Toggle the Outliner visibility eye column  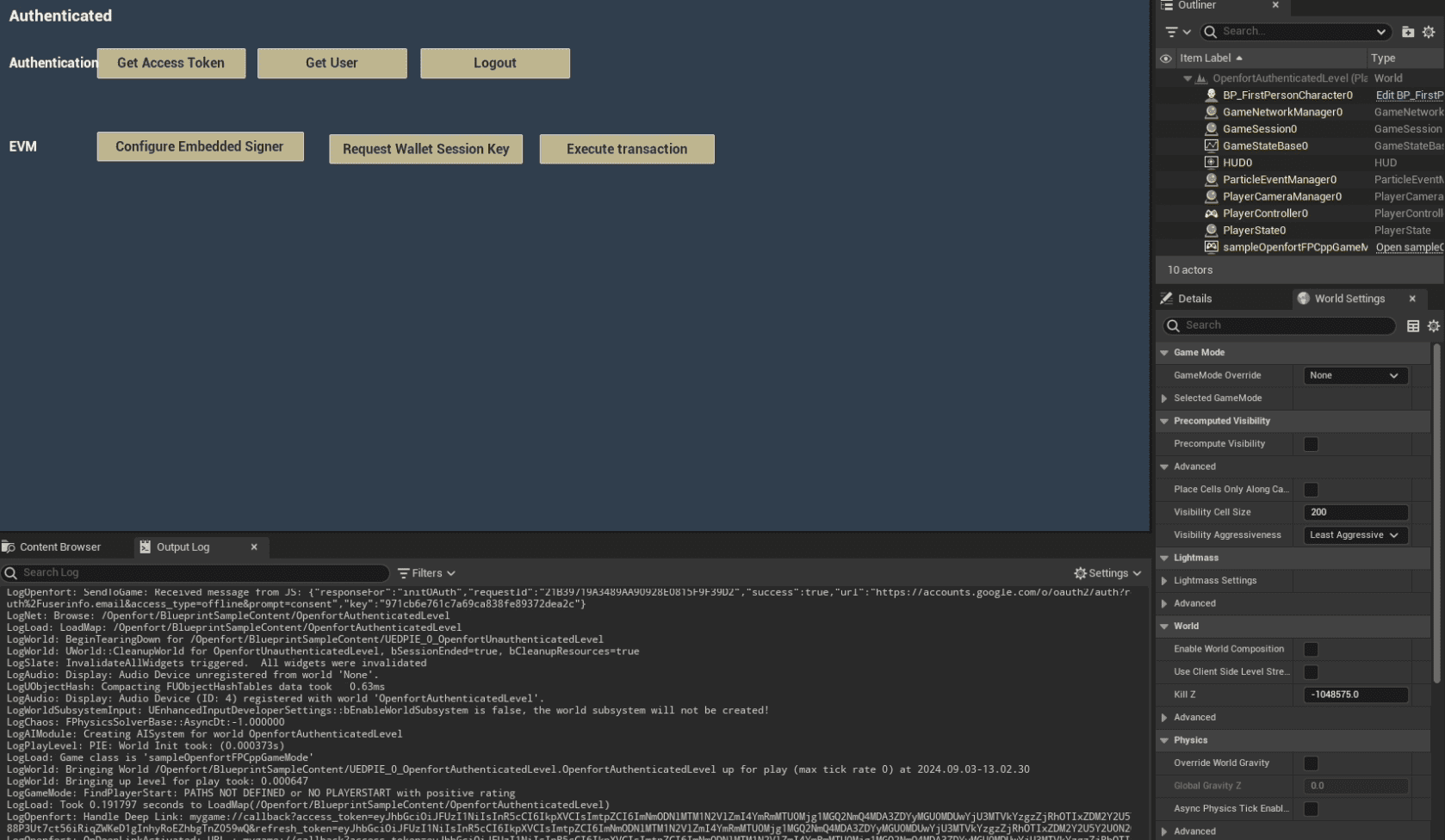pos(1166,59)
